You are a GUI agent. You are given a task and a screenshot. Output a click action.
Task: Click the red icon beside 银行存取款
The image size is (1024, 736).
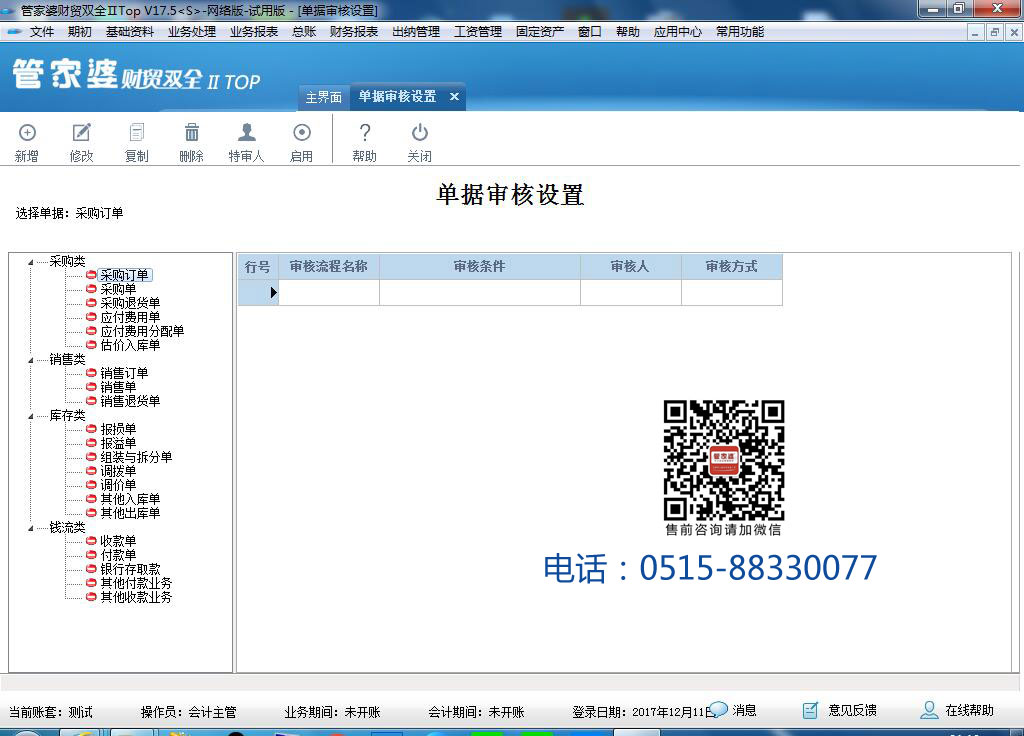tap(91, 569)
